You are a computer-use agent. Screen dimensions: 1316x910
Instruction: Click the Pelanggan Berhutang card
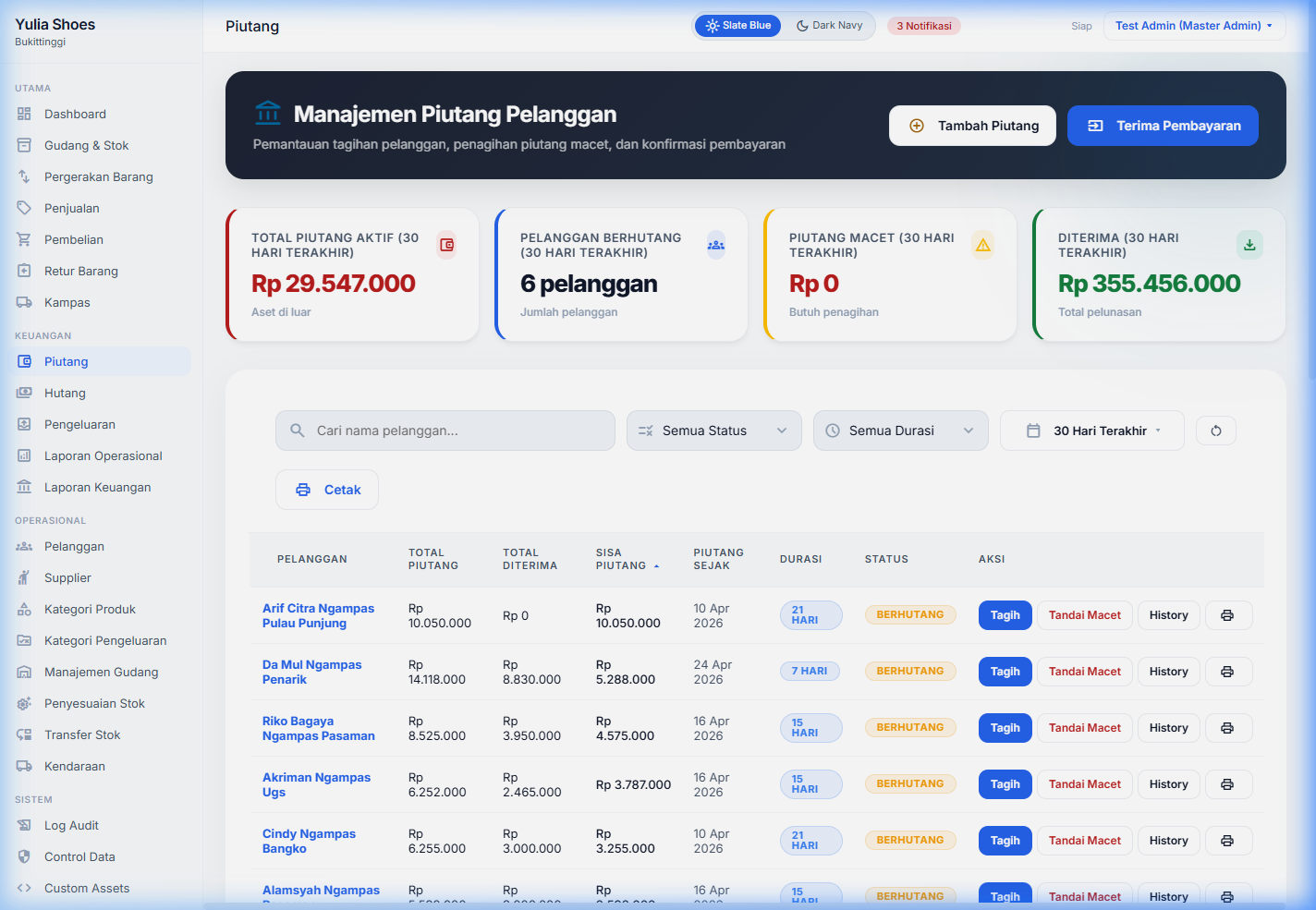point(621,274)
